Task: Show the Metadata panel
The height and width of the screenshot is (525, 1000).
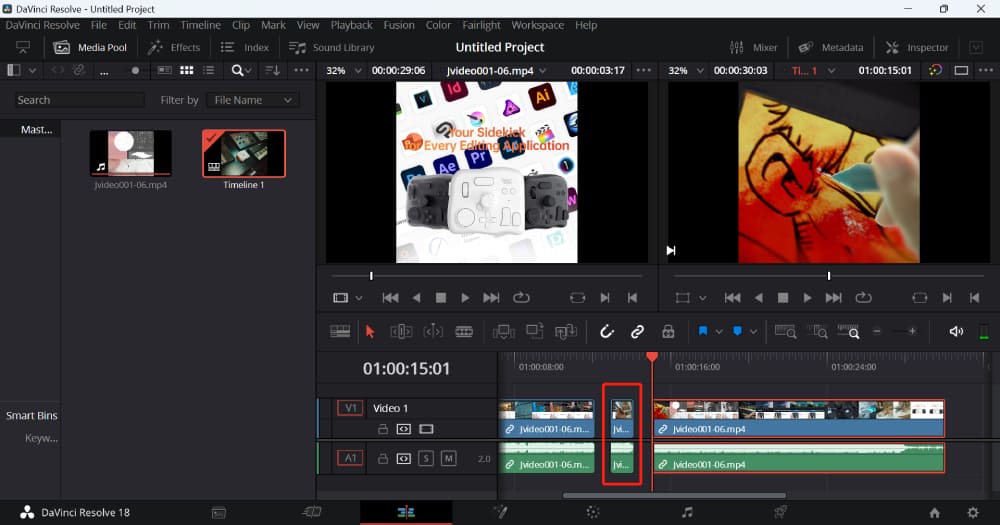Action: click(x=831, y=47)
